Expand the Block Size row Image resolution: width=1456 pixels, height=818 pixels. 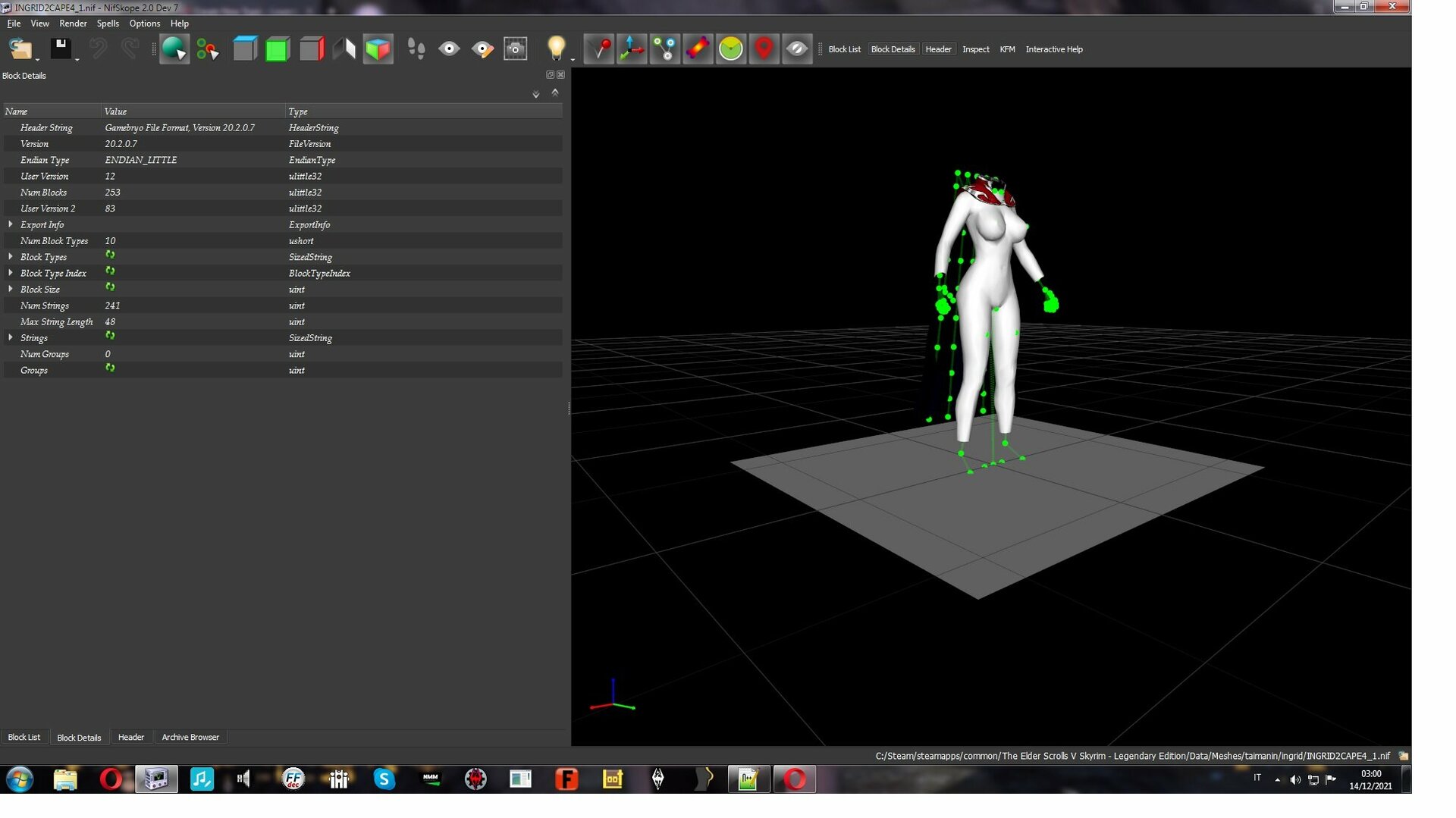[11, 289]
